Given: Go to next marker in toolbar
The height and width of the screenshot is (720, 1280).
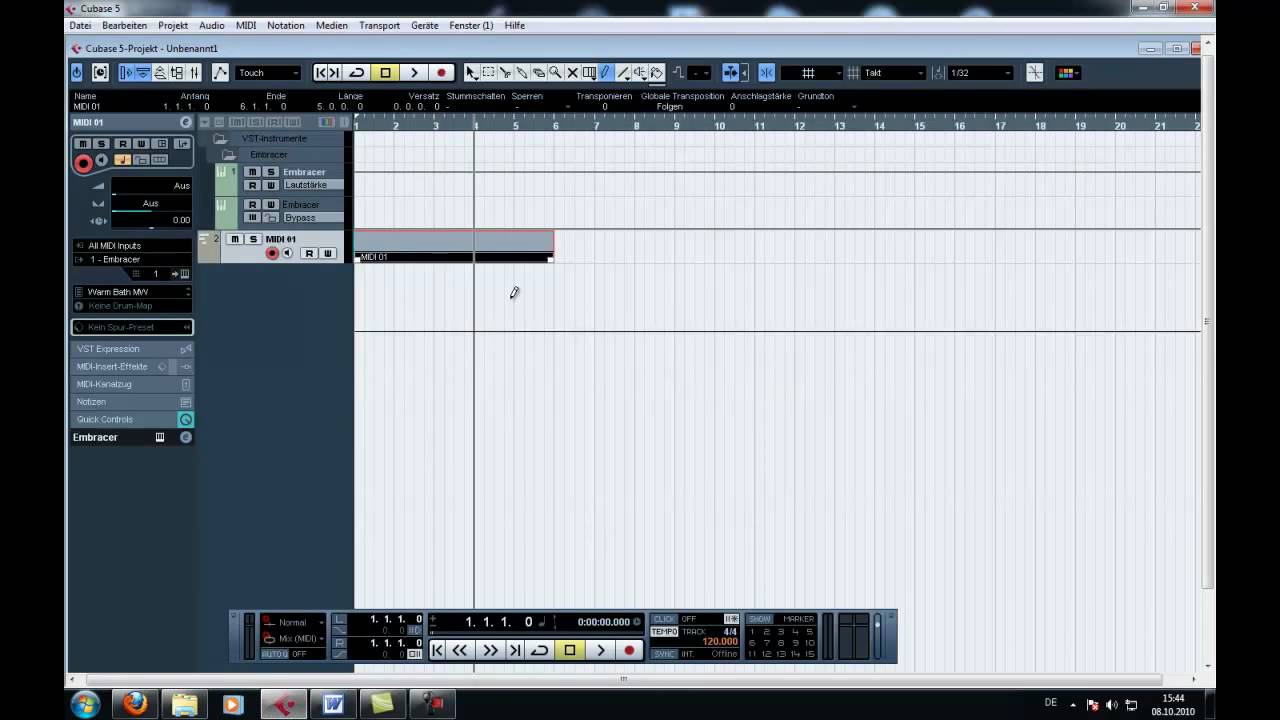Looking at the screenshot, I should pyautogui.click(x=335, y=72).
